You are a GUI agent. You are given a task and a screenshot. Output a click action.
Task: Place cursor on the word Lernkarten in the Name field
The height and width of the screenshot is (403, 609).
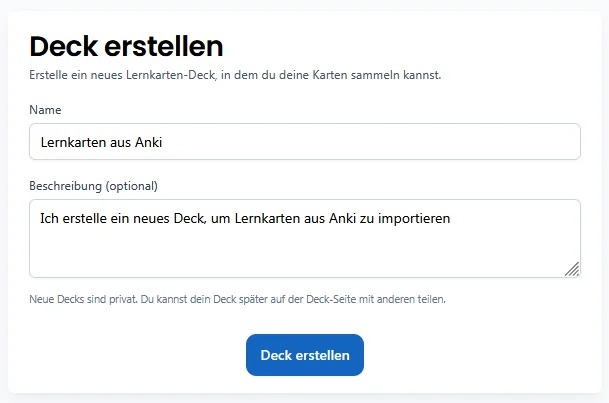tap(73, 142)
